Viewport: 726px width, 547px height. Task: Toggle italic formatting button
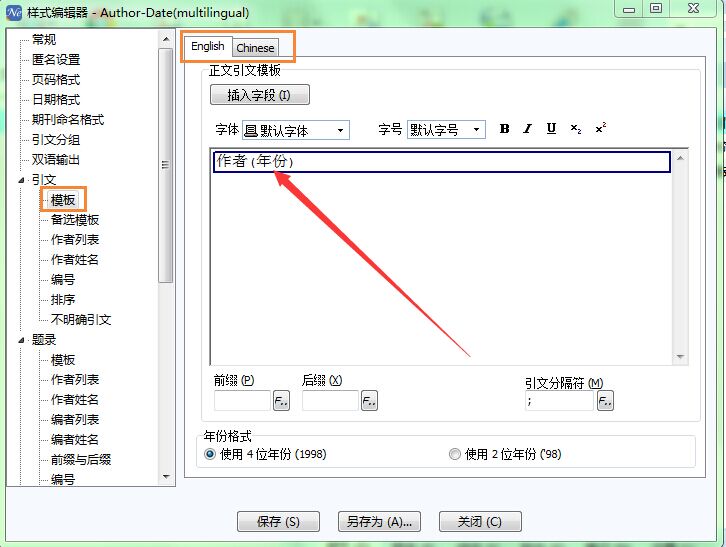(x=527, y=129)
